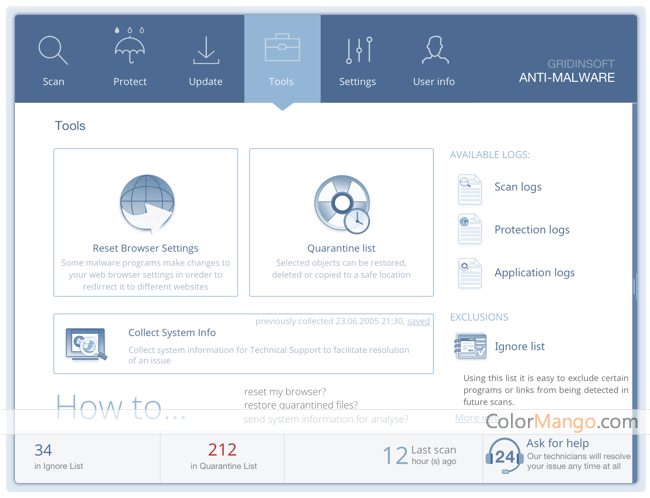Open Protection logs entry
The width and height of the screenshot is (650, 498).
tap(531, 230)
